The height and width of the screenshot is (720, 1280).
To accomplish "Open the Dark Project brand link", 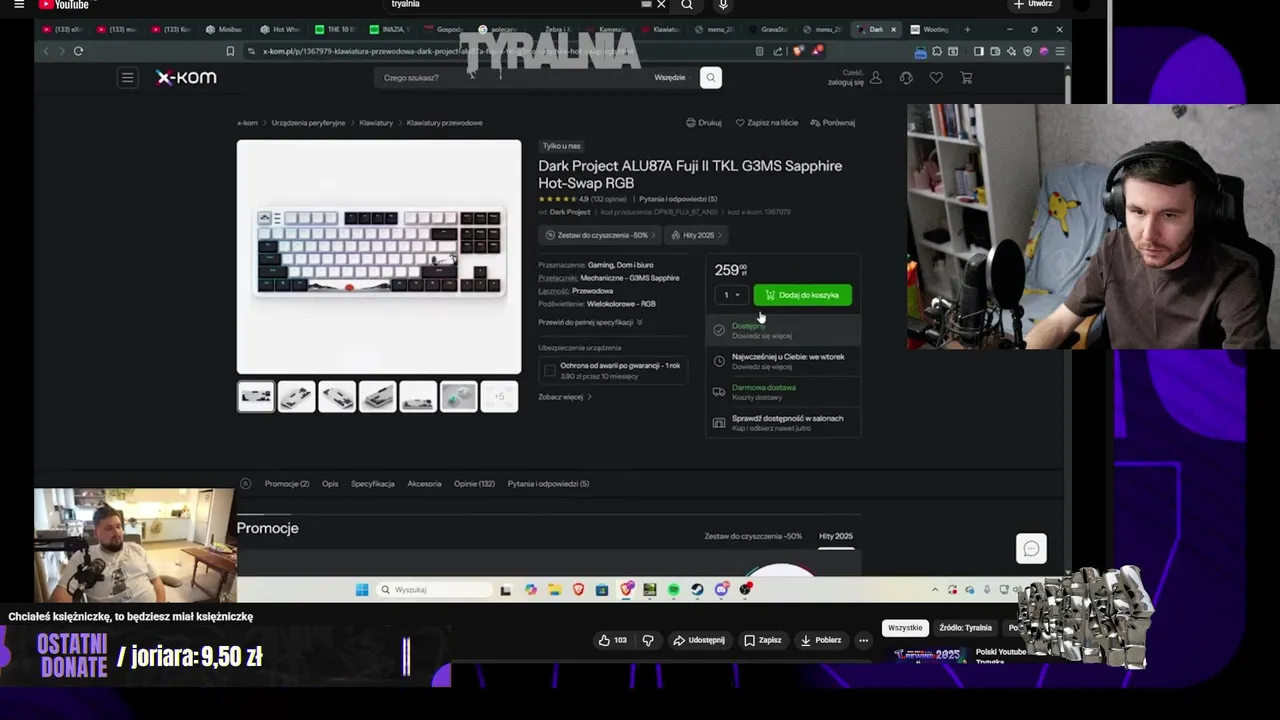I will (x=570, y=212).
